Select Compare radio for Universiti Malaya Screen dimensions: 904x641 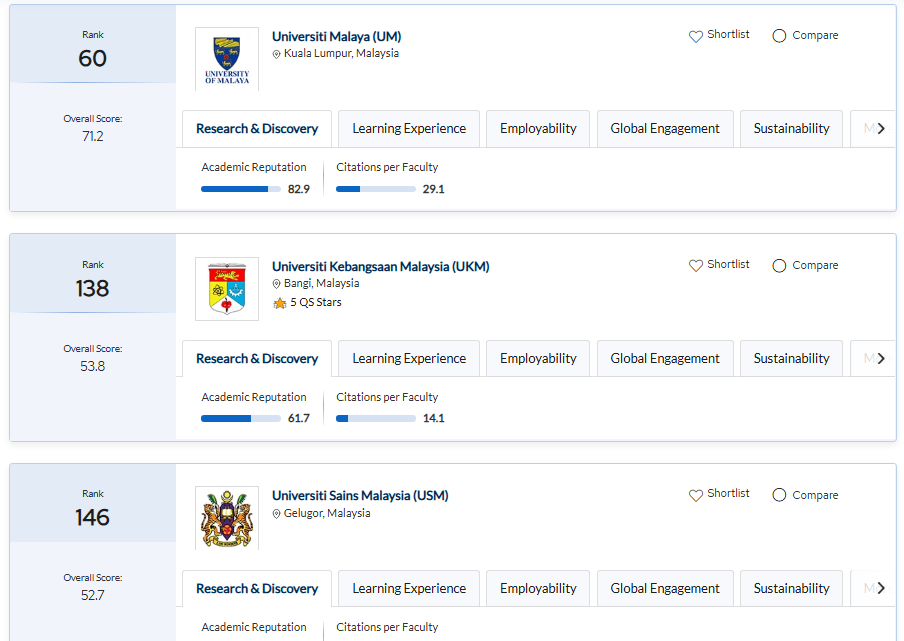click(x=779, y=36)
